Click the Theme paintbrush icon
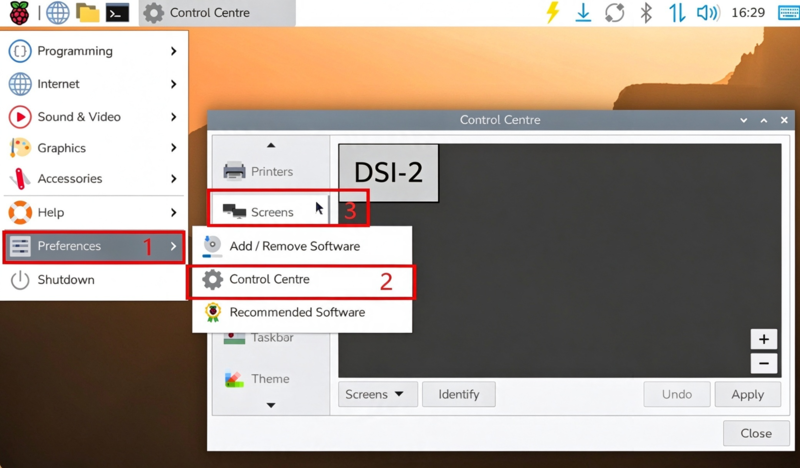The width and height of the screenshot is (800, 468). [234, 379]
